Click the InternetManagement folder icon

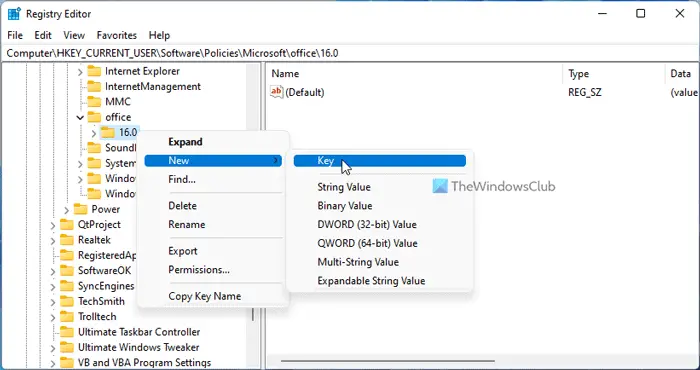coord(94,86)
